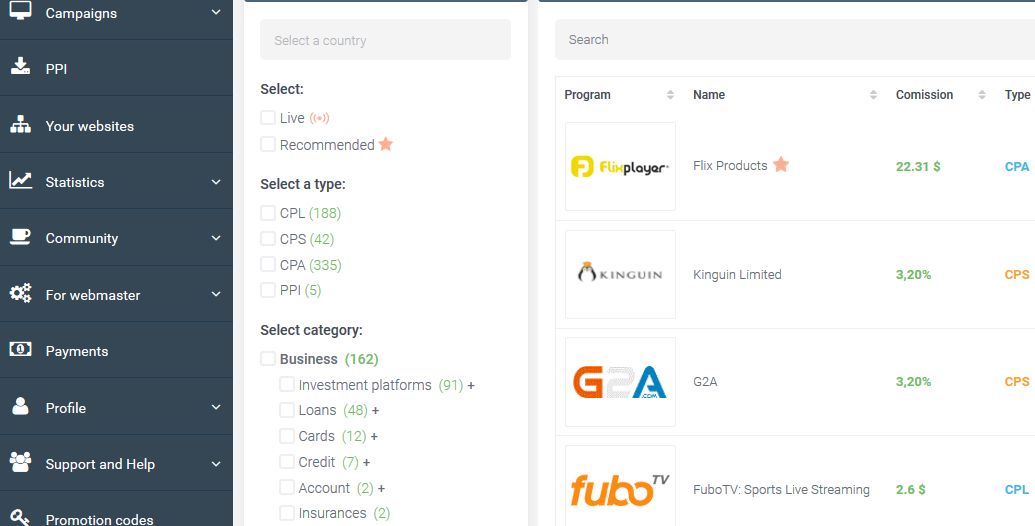Open Promotion codes menu item
This screenshot has width=1035, height=526.
99,519
